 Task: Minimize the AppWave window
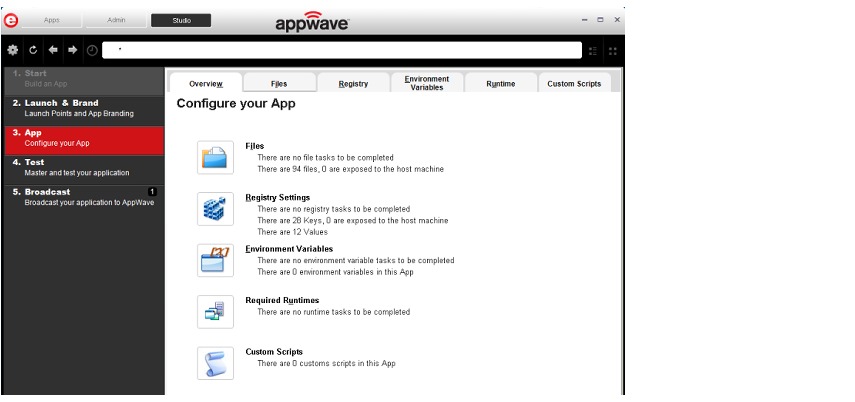point(585,20)
